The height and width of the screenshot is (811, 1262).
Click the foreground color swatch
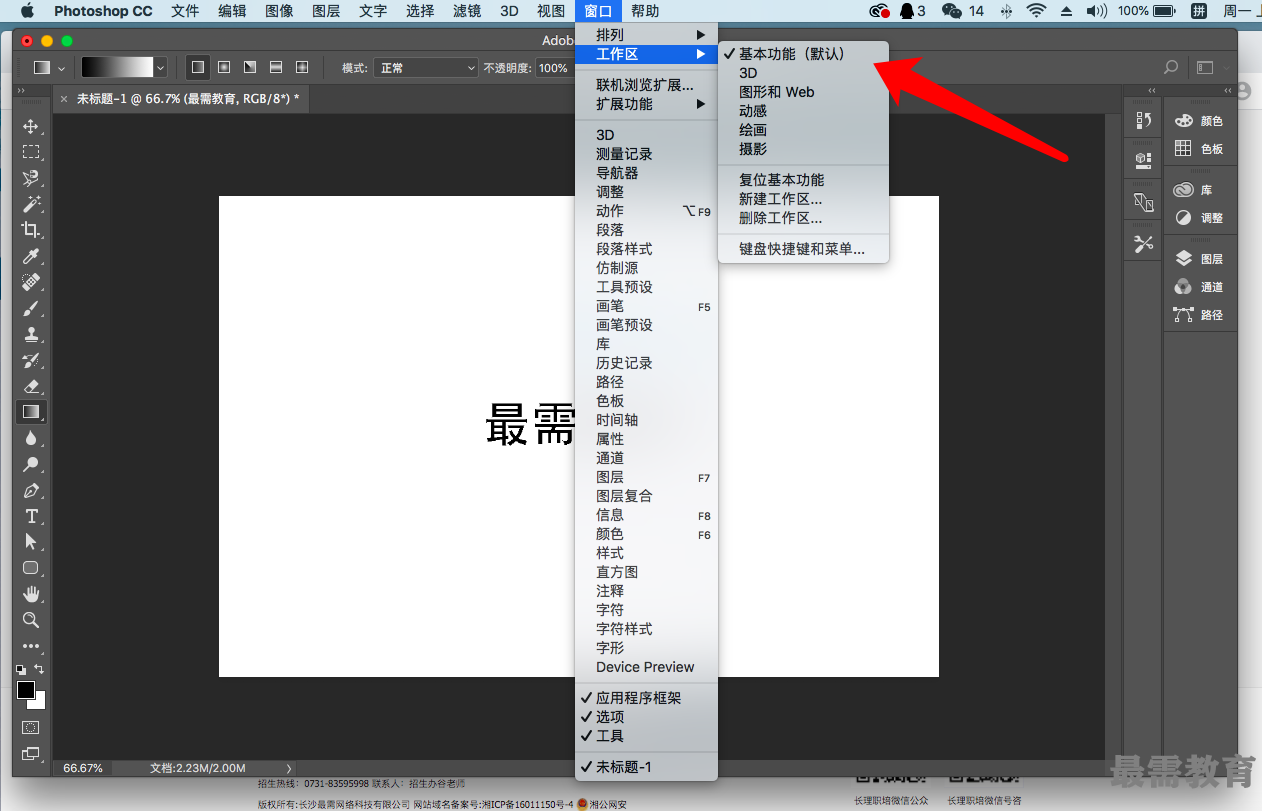(25, 690)
